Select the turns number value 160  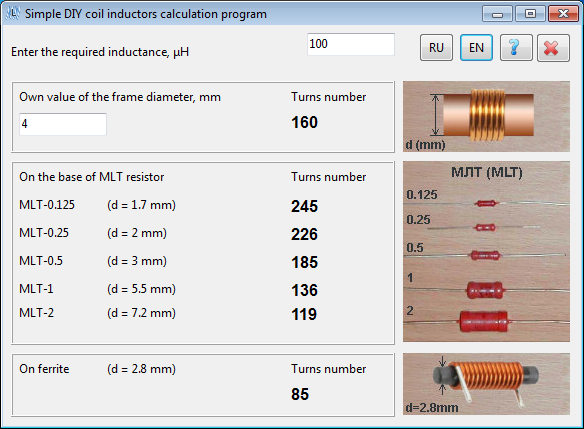click(304, 123)
